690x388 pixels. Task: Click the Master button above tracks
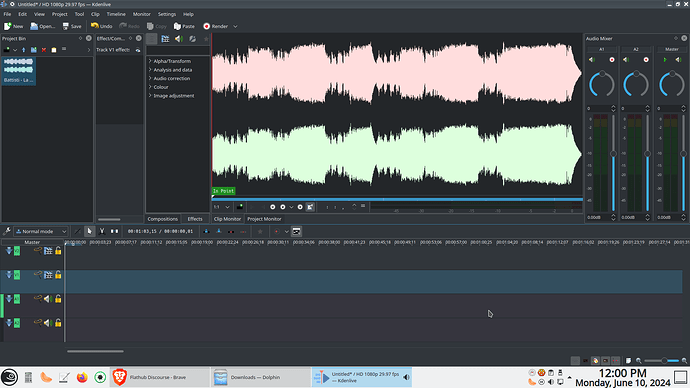[32, 242]
